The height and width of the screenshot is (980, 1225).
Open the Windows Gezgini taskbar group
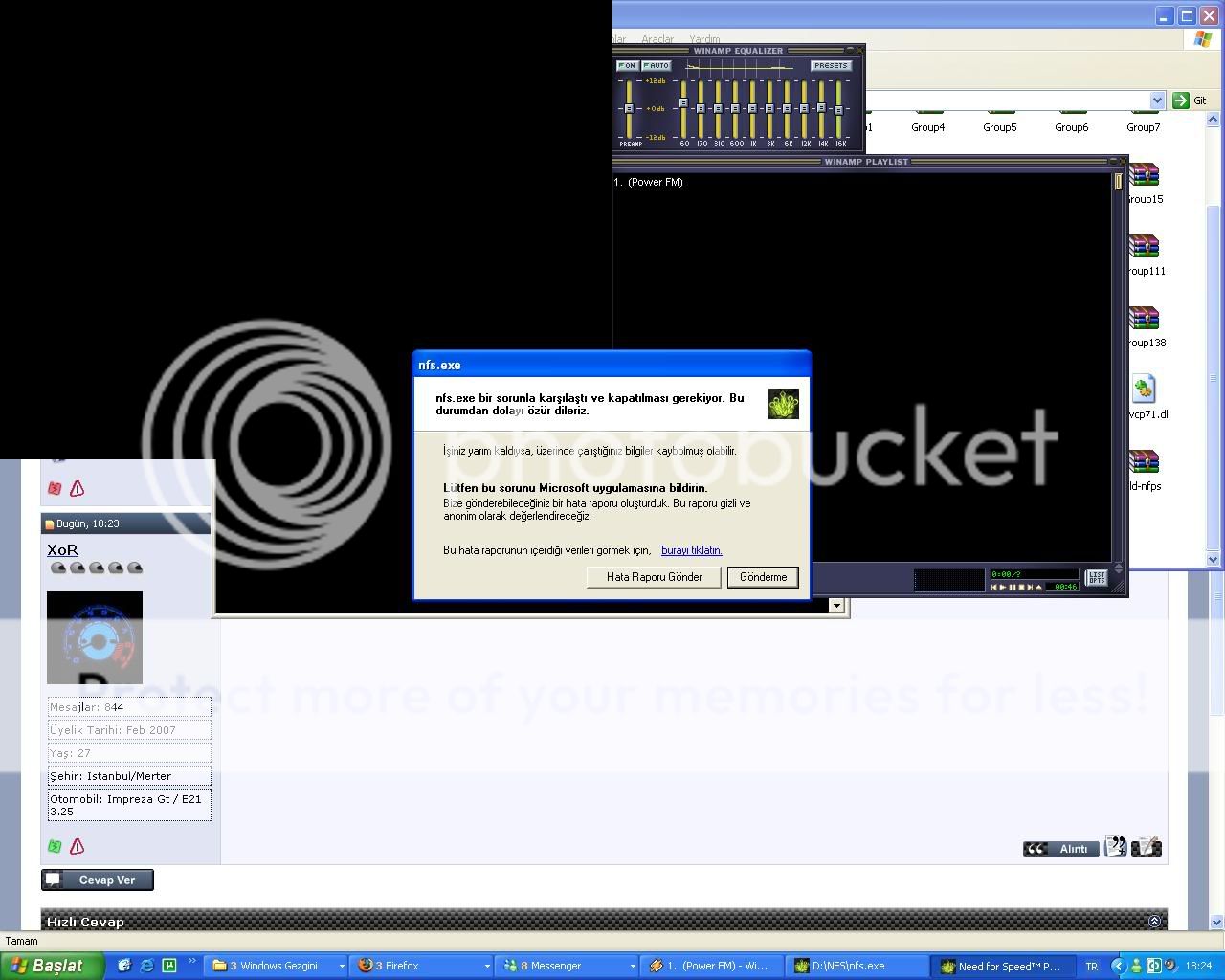click(x=276, y=966)
